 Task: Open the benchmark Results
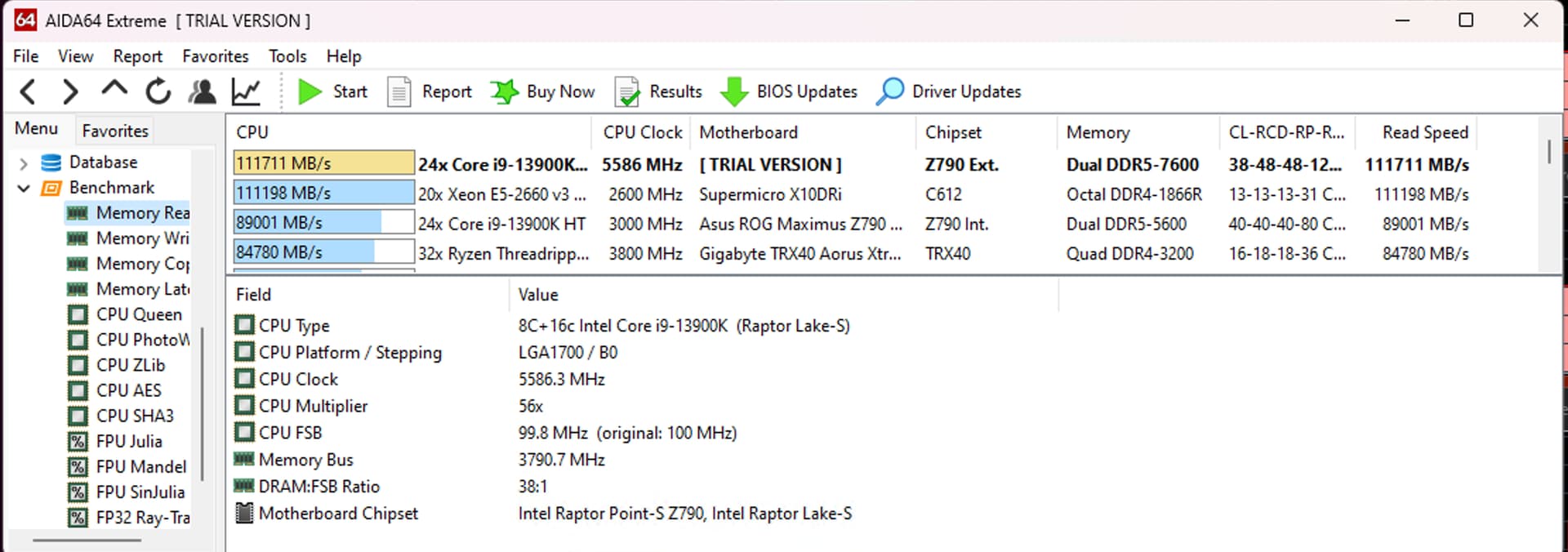[658, 91]
